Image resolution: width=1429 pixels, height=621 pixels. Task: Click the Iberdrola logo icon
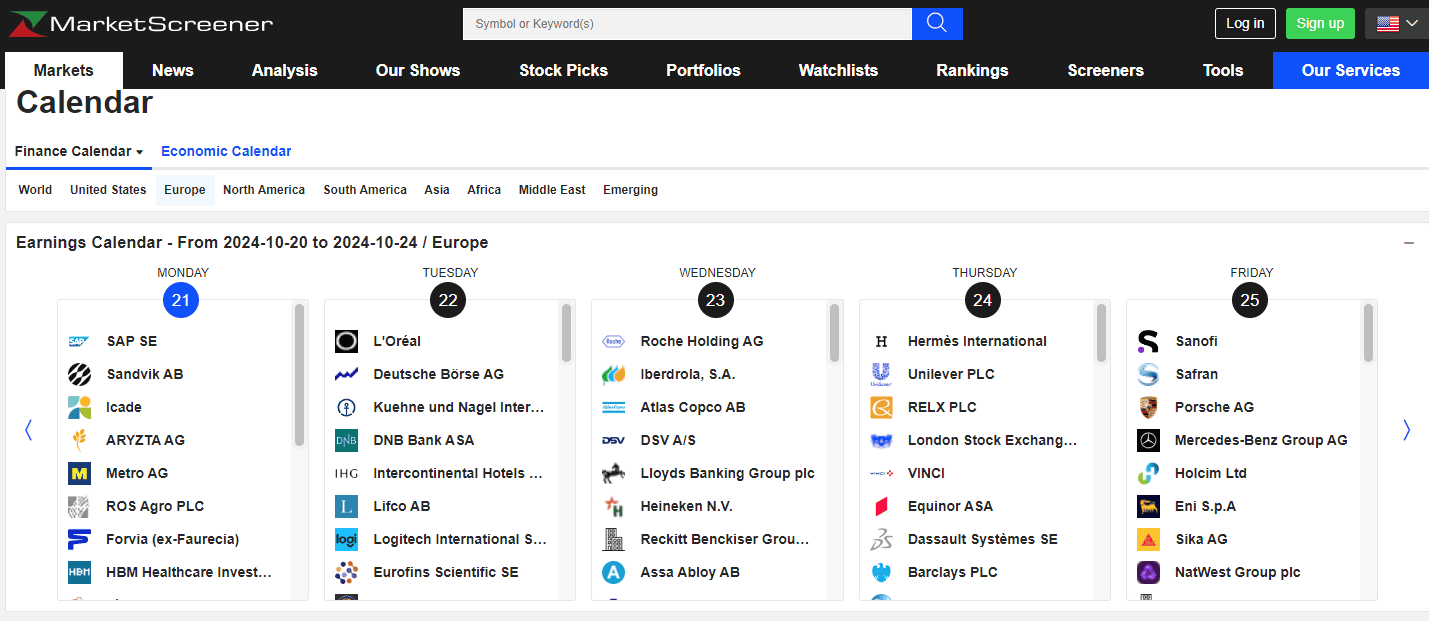[613, 374]
